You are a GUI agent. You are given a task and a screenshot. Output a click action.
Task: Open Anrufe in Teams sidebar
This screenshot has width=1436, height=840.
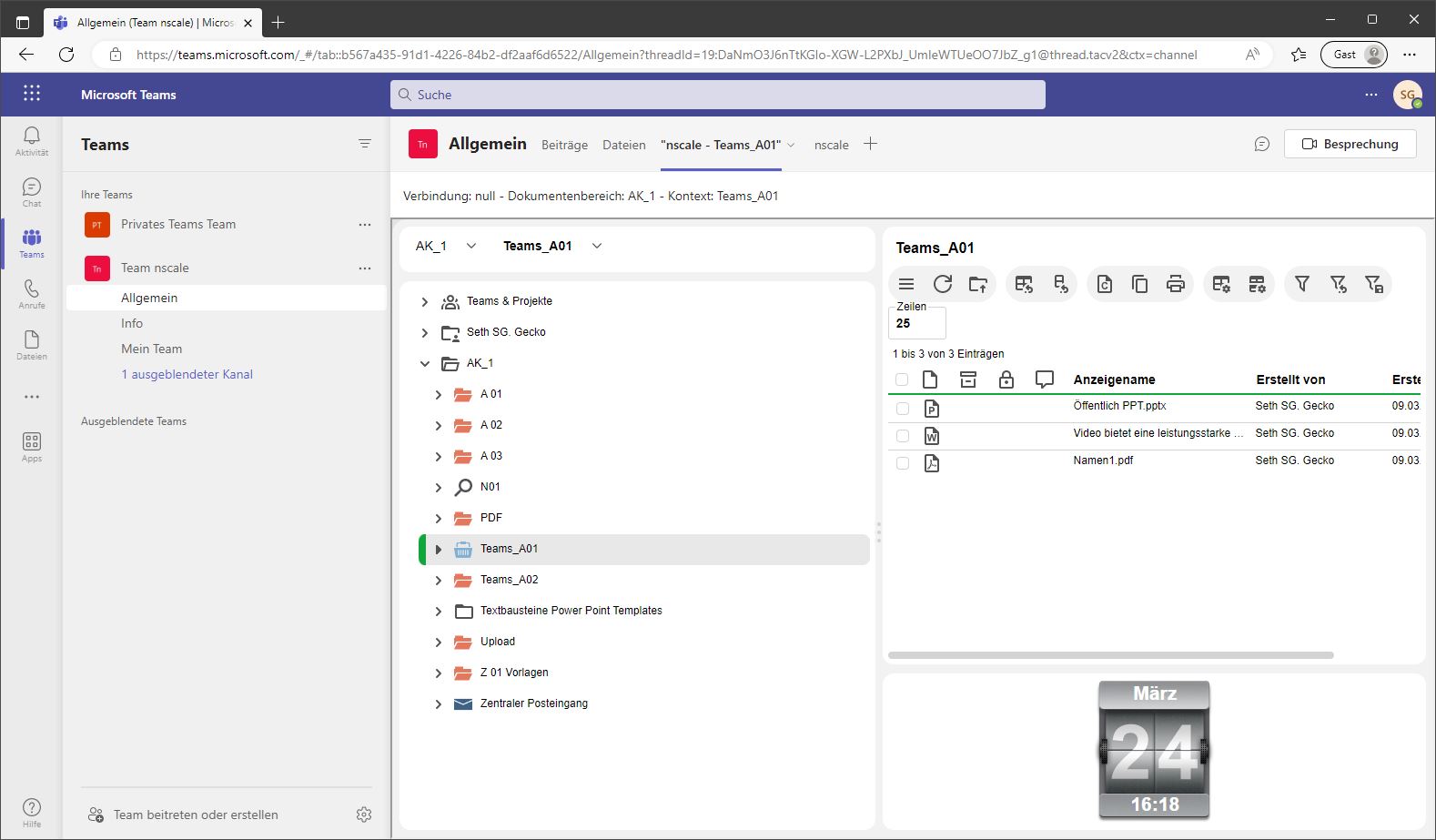(x=32, y=294)
